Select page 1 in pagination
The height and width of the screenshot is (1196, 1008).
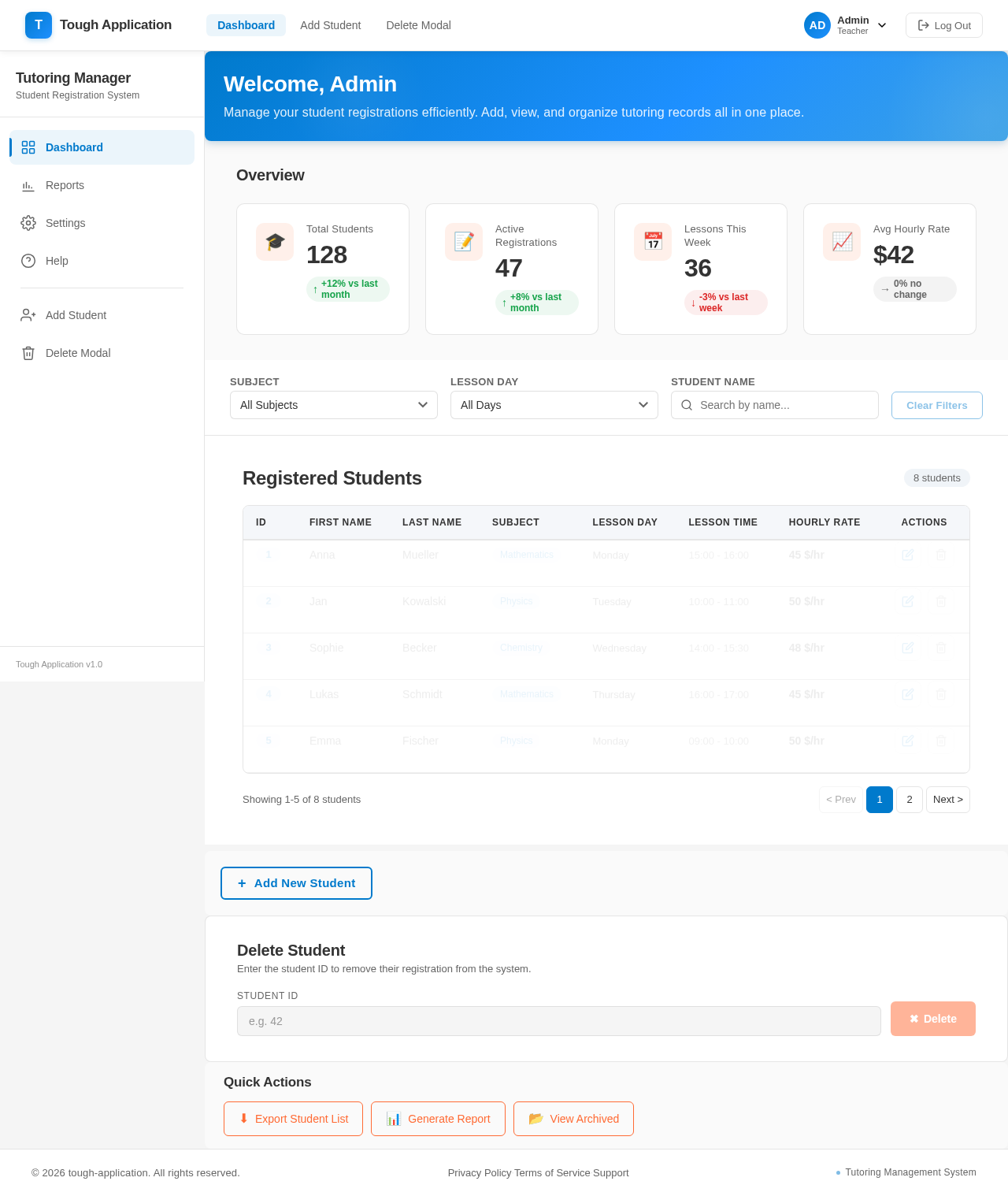coord(880,800)
